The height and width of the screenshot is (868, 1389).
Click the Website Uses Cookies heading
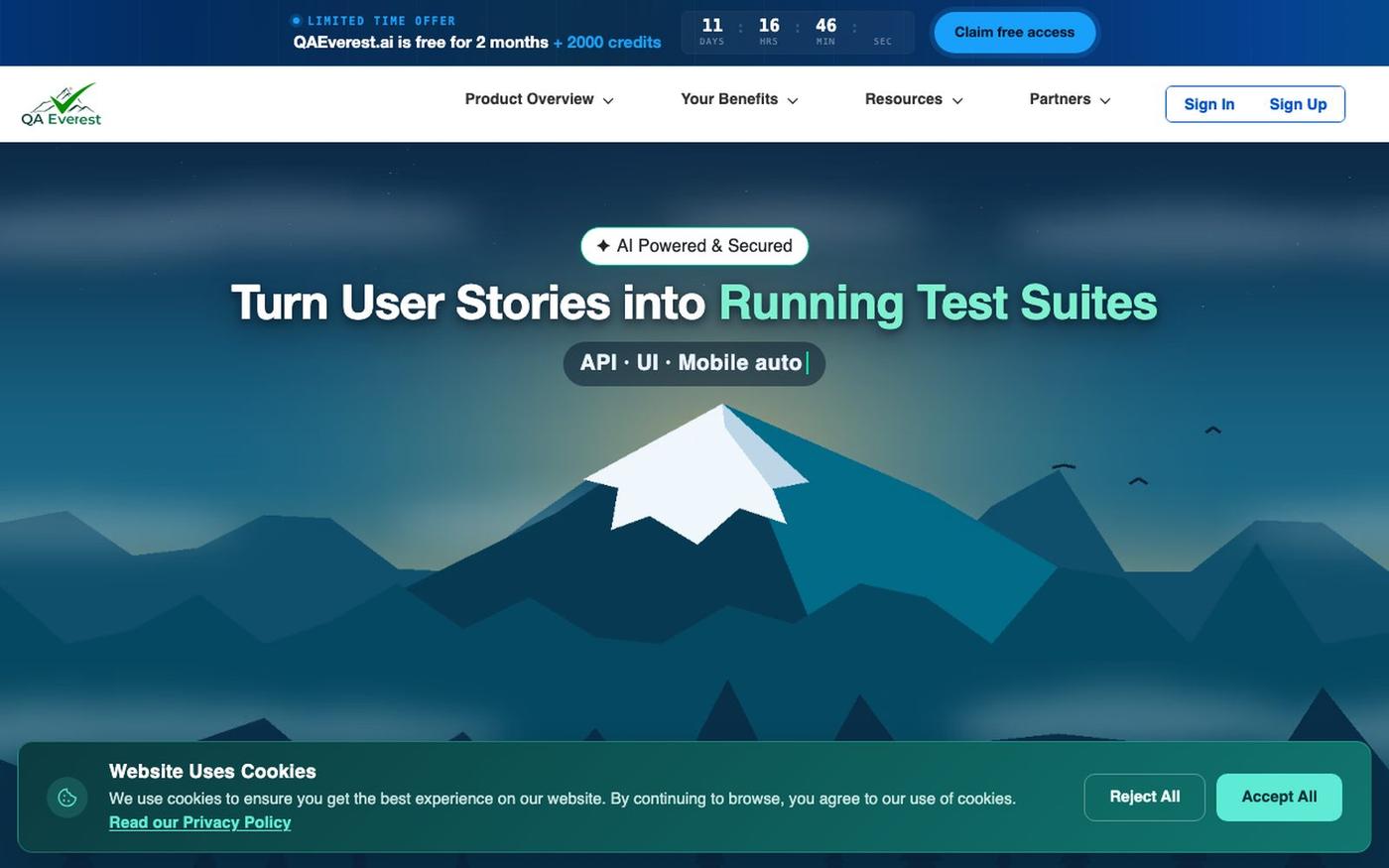point(212,772)
